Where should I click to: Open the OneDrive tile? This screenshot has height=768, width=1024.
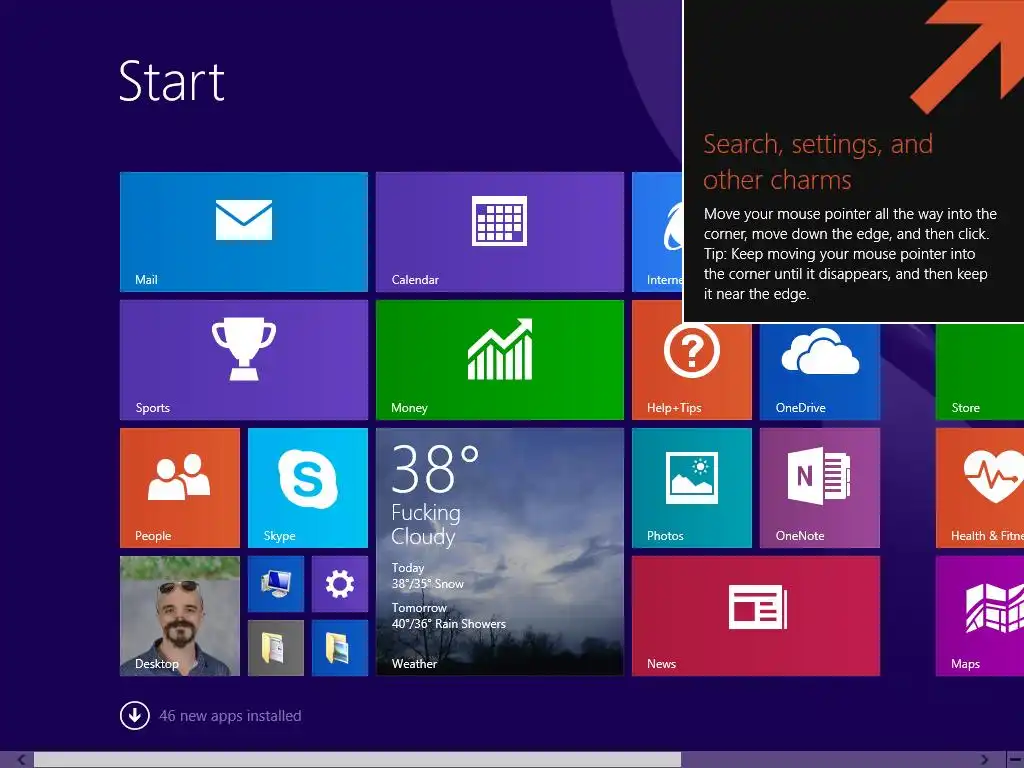(x=820, y=371)
